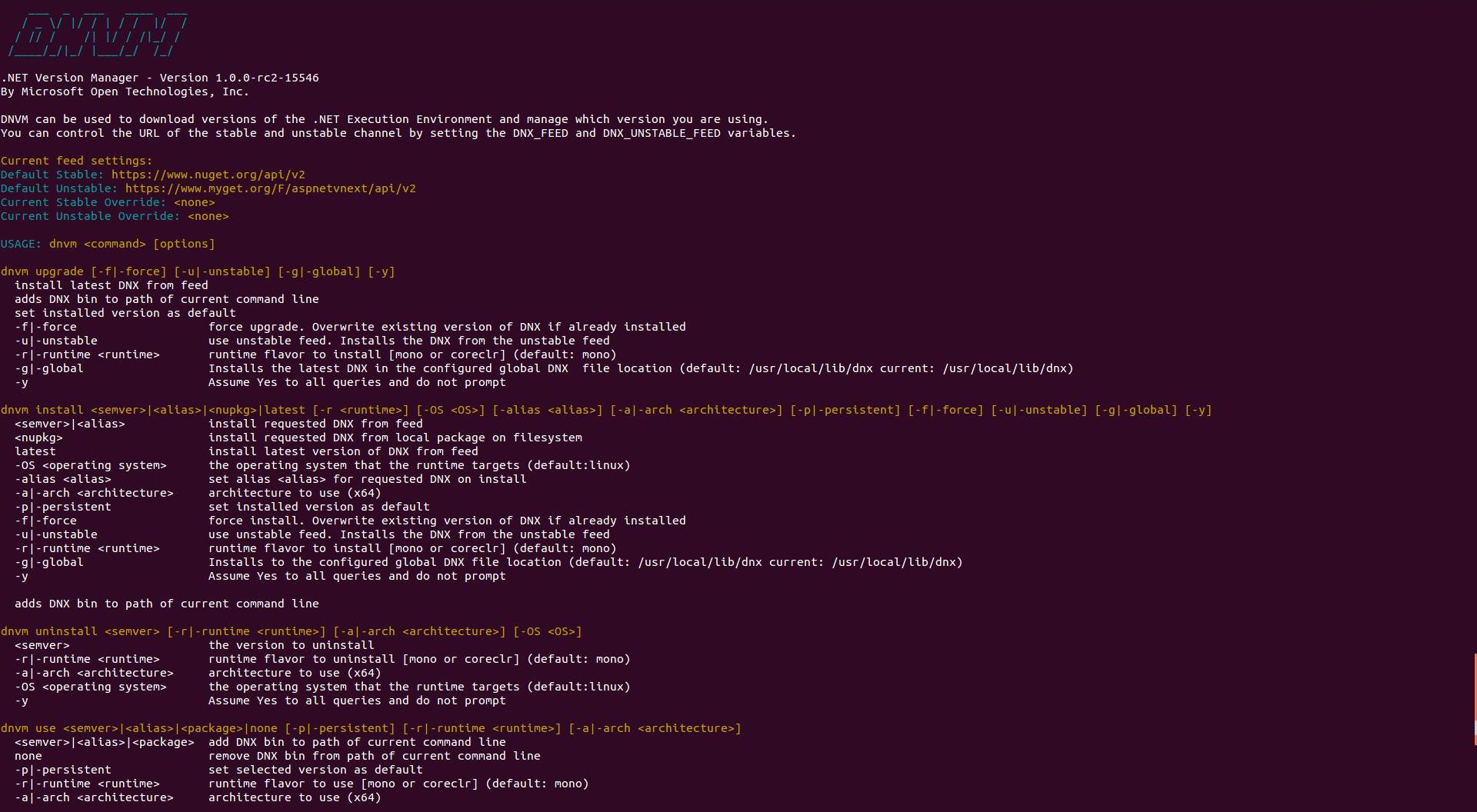Click the DNVM ASCII art logo

(x=98, y=33)
